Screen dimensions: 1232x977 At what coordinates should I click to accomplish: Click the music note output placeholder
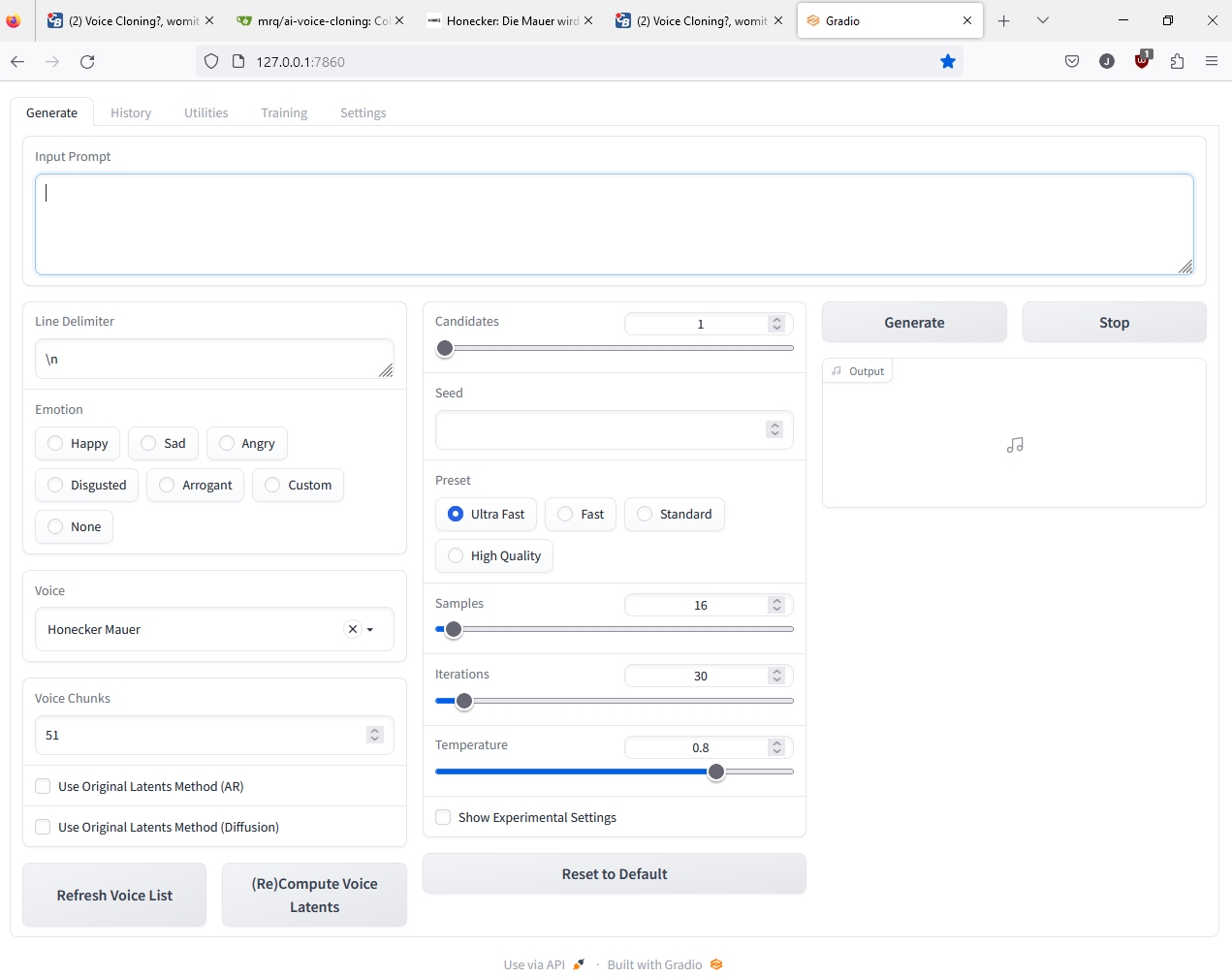[x=1015, y=445]
